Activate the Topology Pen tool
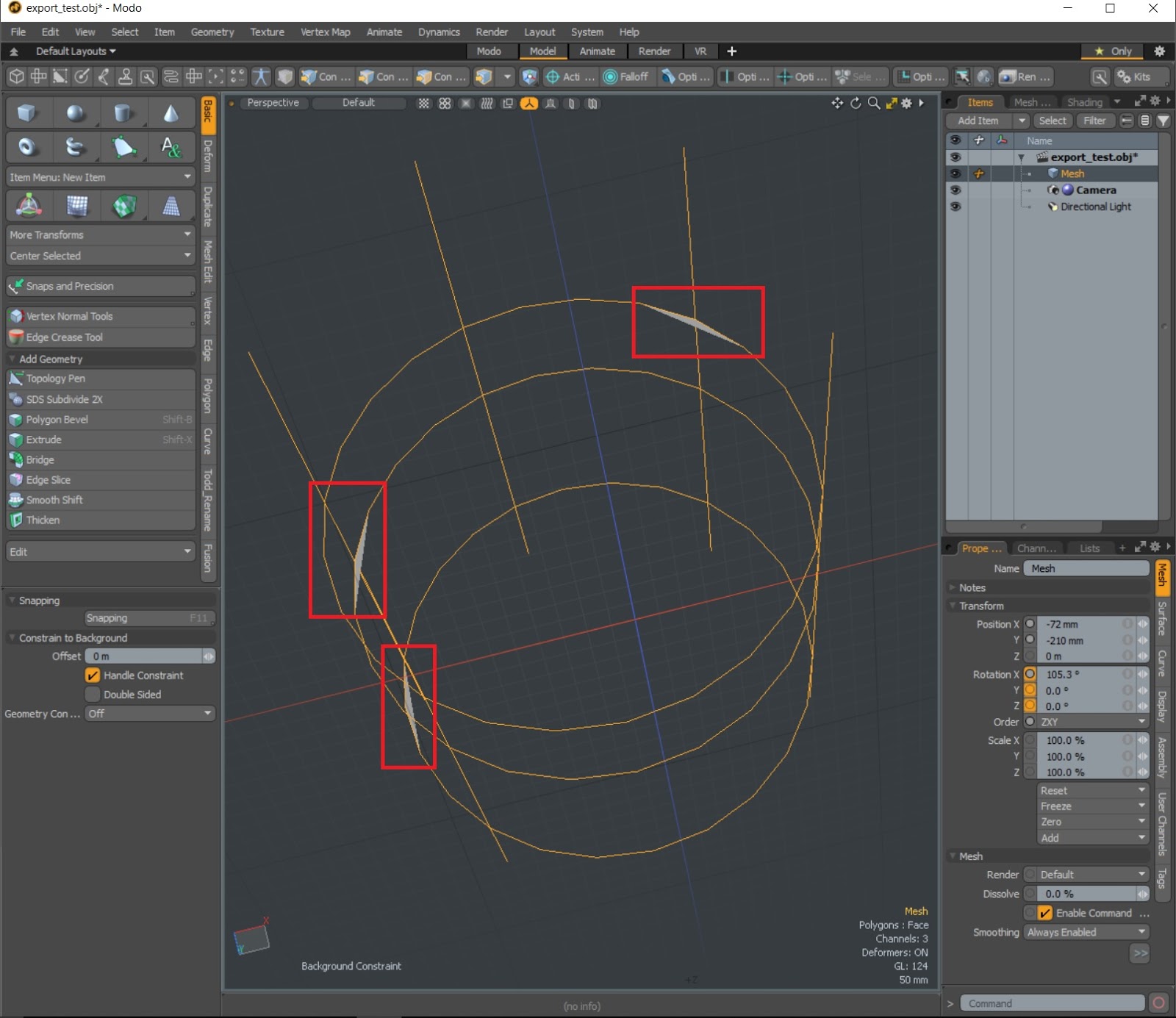Viewport: 1176px width, 1018px height. (x=56, y=379)
